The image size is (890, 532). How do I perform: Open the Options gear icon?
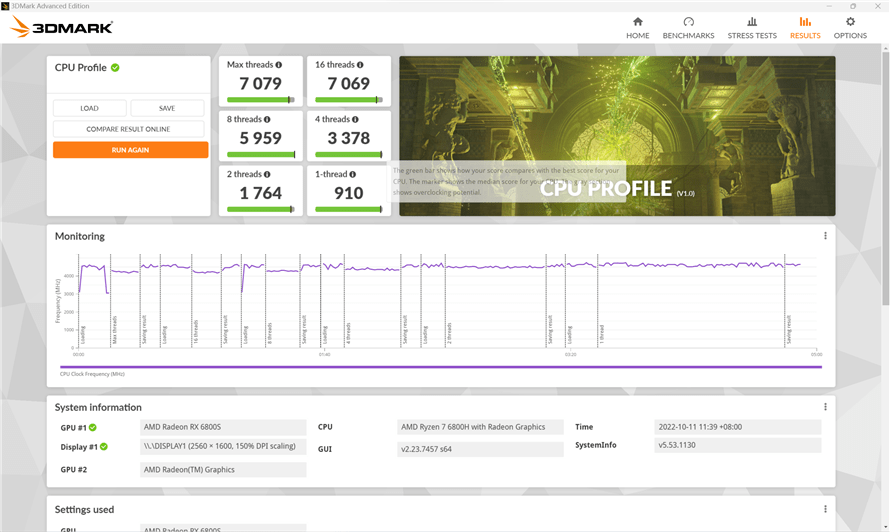tap(850, 22)
